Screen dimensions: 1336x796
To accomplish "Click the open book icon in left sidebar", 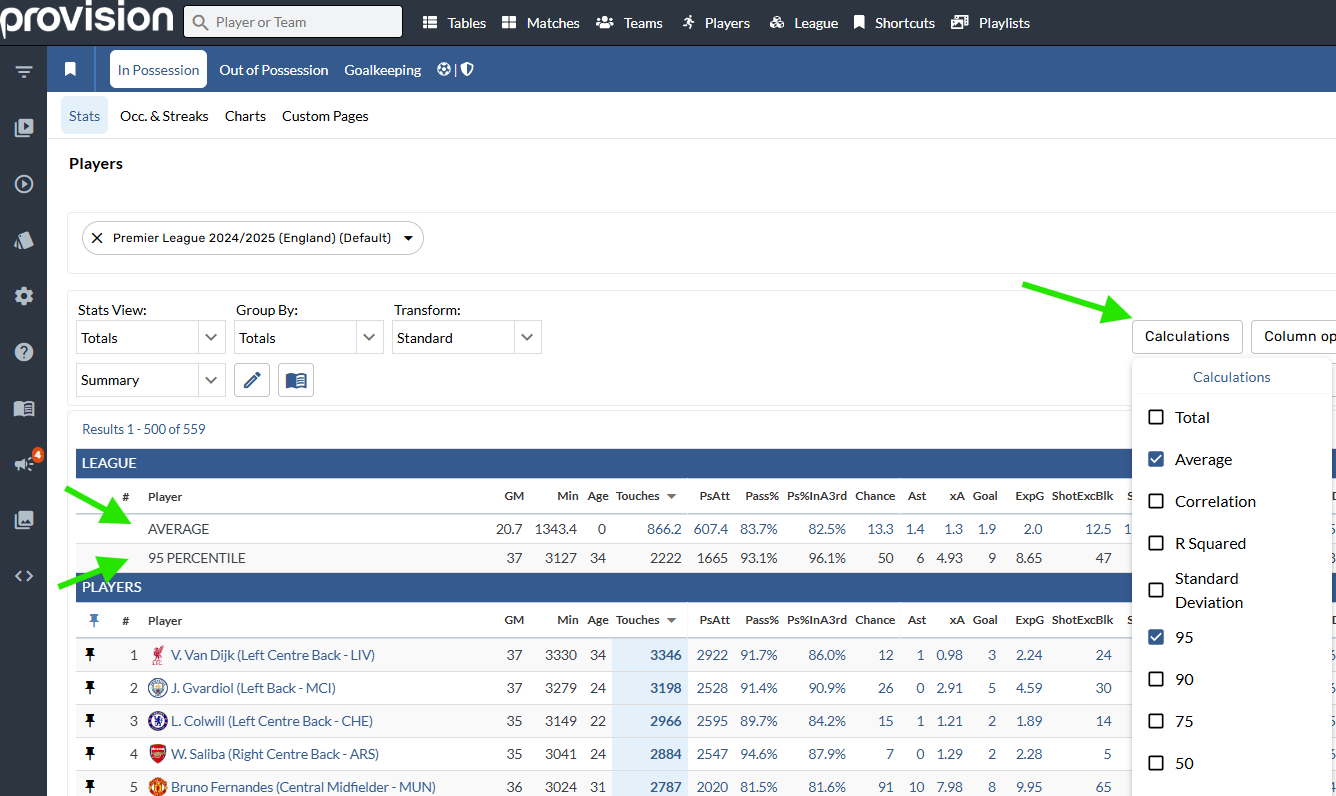I will pos(24,408).
